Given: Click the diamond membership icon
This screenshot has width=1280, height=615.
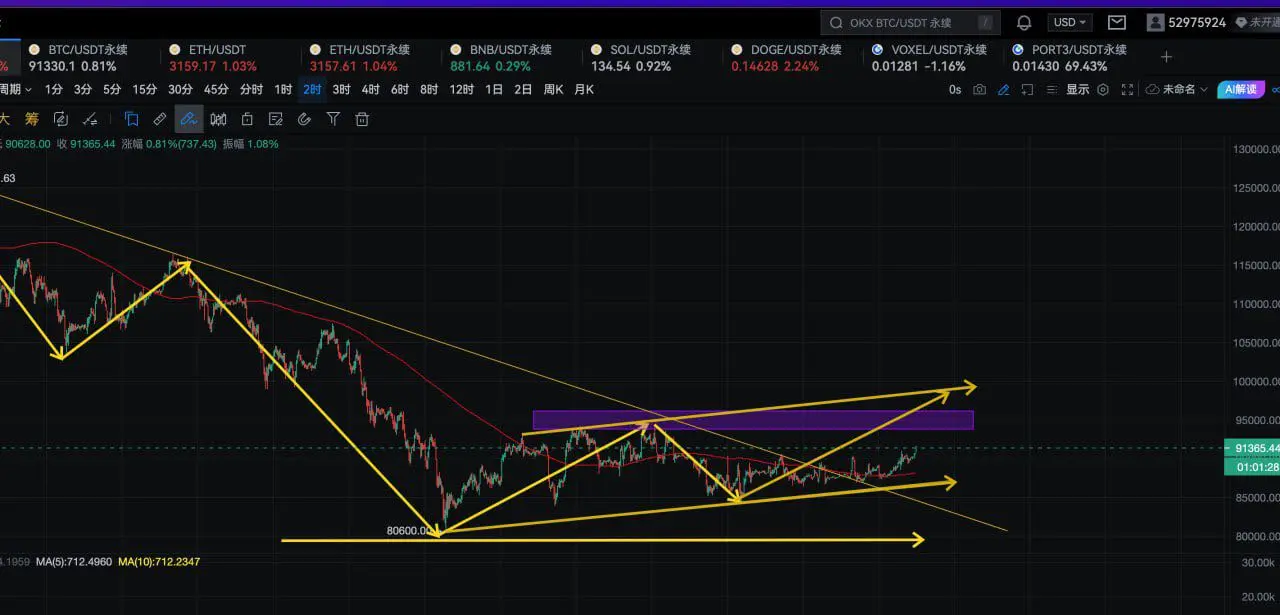Looking at the screenshot, I should coord(1241,22).
